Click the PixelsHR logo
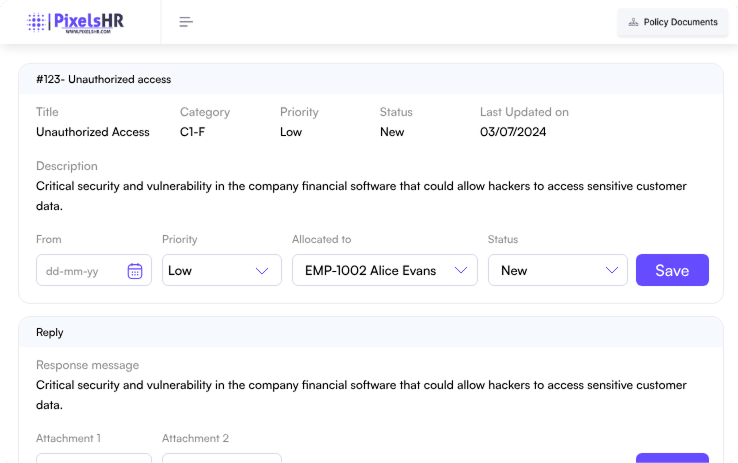Image resolution: width=738 pixels, height=463 pixels. [76, 22]
